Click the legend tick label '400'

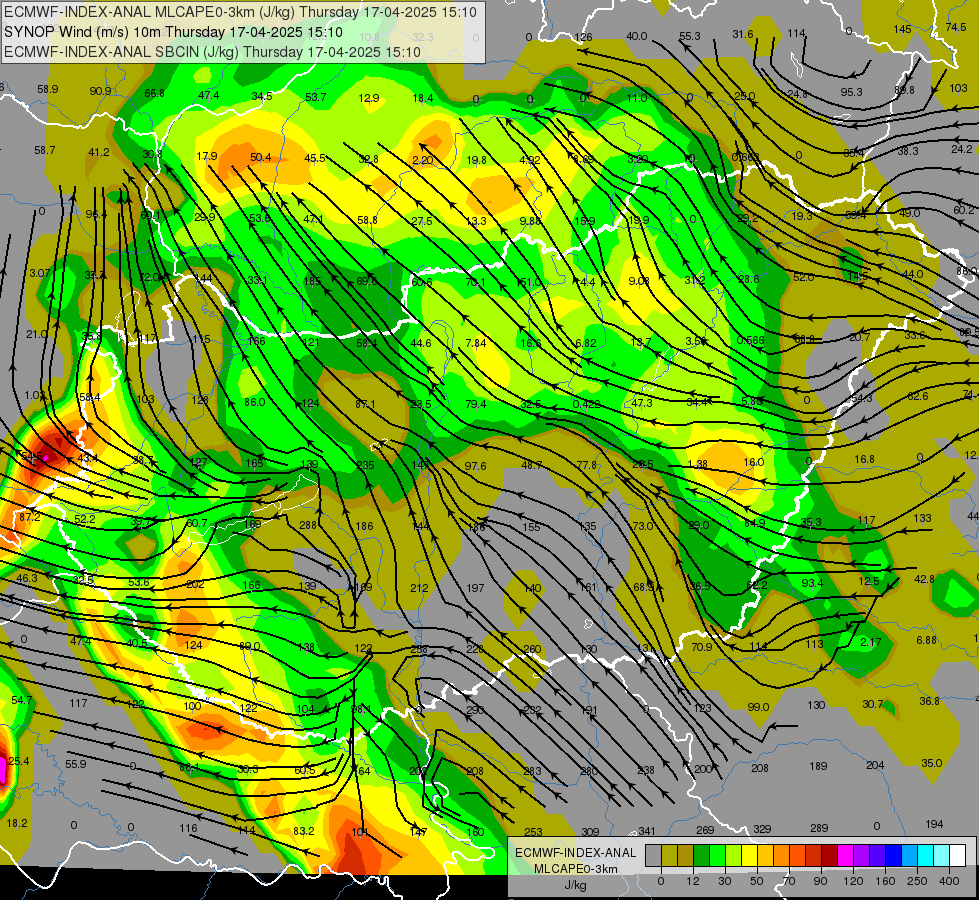(x=949, y=881)
